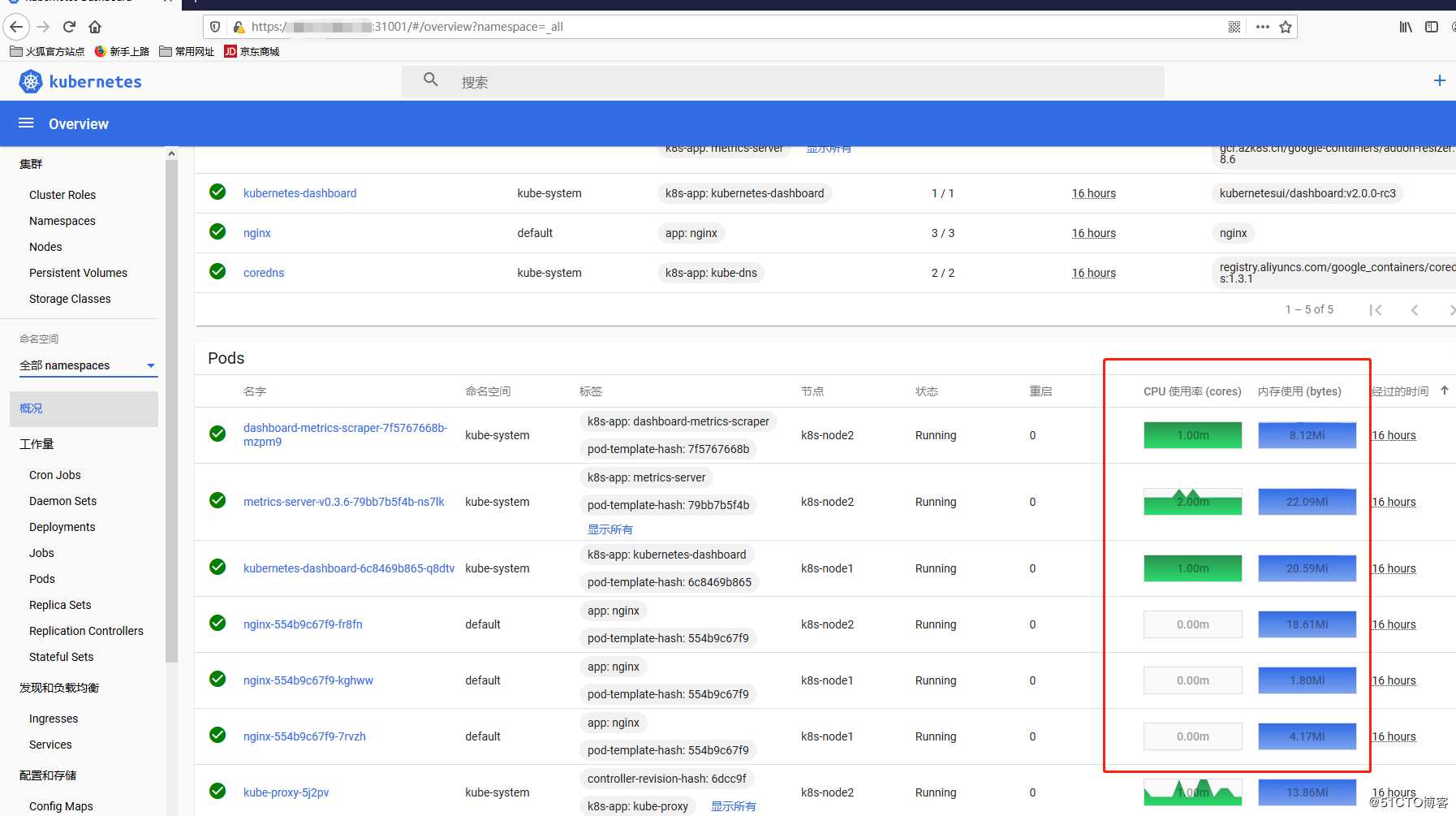Open Deployments in sidebar
The height and width of the screenshot is (816, 1456).
tap(62, 527)
